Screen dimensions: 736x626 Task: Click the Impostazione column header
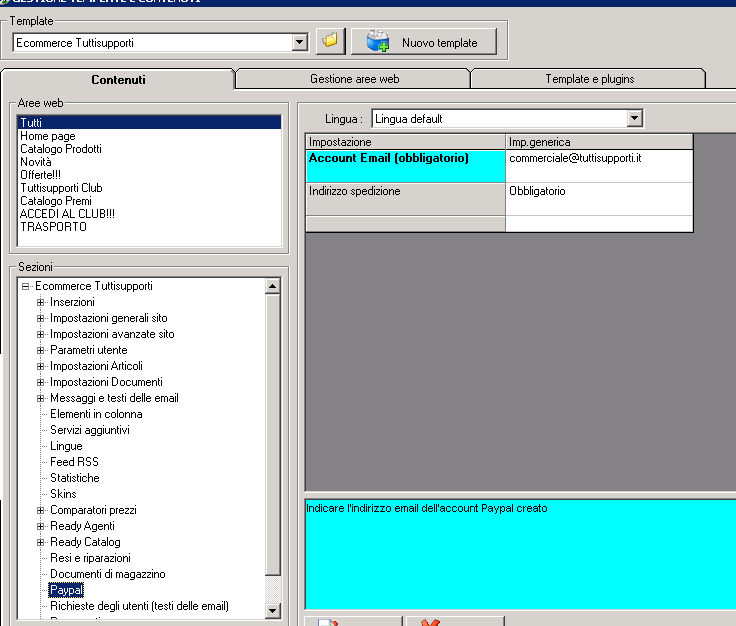[x=406, y=142]
